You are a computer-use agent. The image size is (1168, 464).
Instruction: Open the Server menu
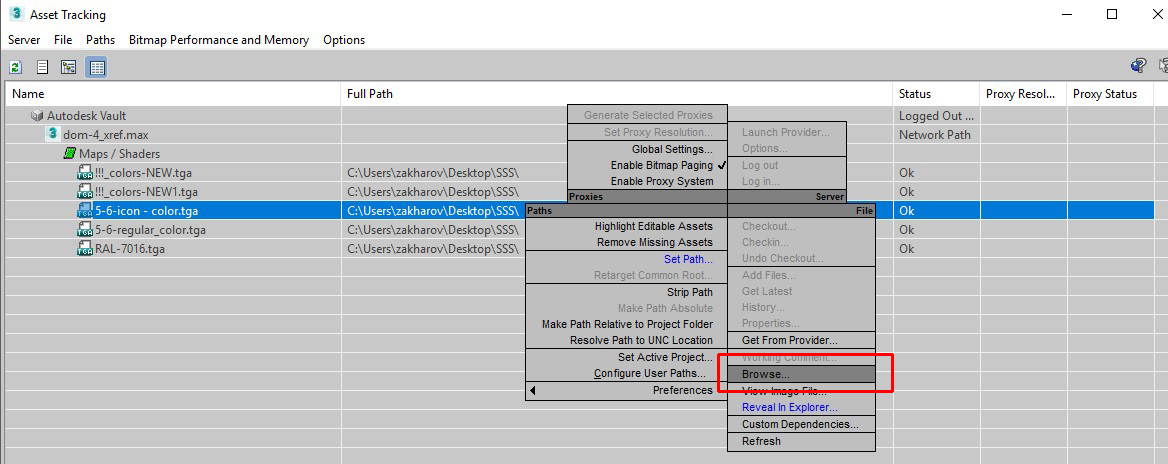point(25,39)
